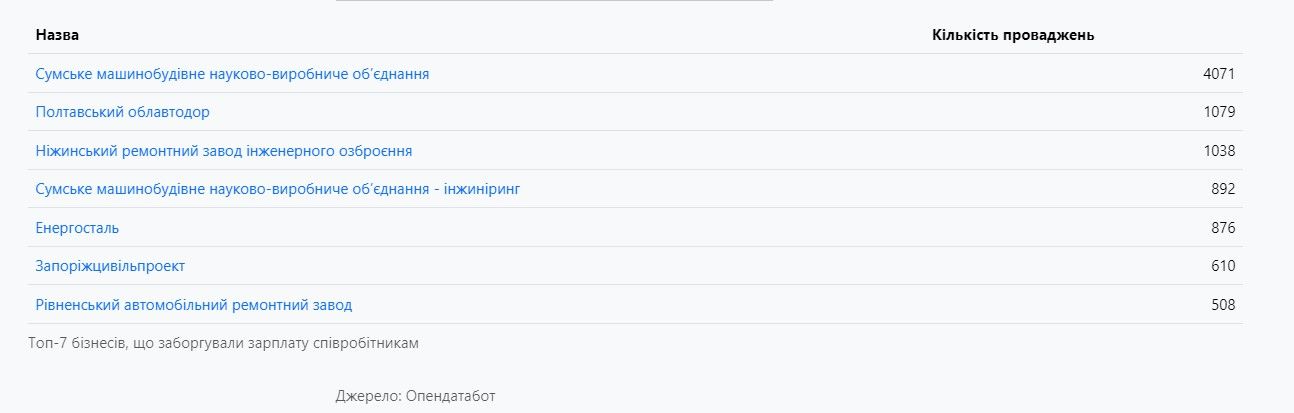
Task: Click the Ніжинський ремонтний завод інженерного озброєння link
Action: click(x=223, y=151)
